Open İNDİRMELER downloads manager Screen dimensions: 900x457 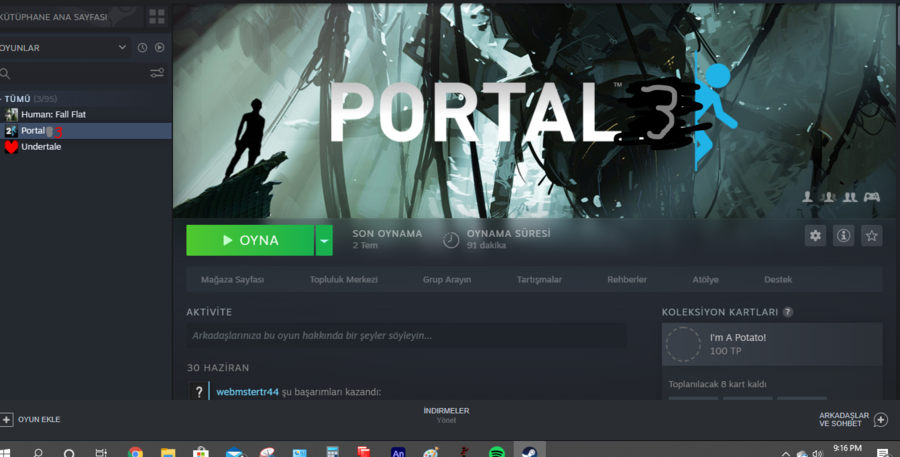(x=446, y=415)
